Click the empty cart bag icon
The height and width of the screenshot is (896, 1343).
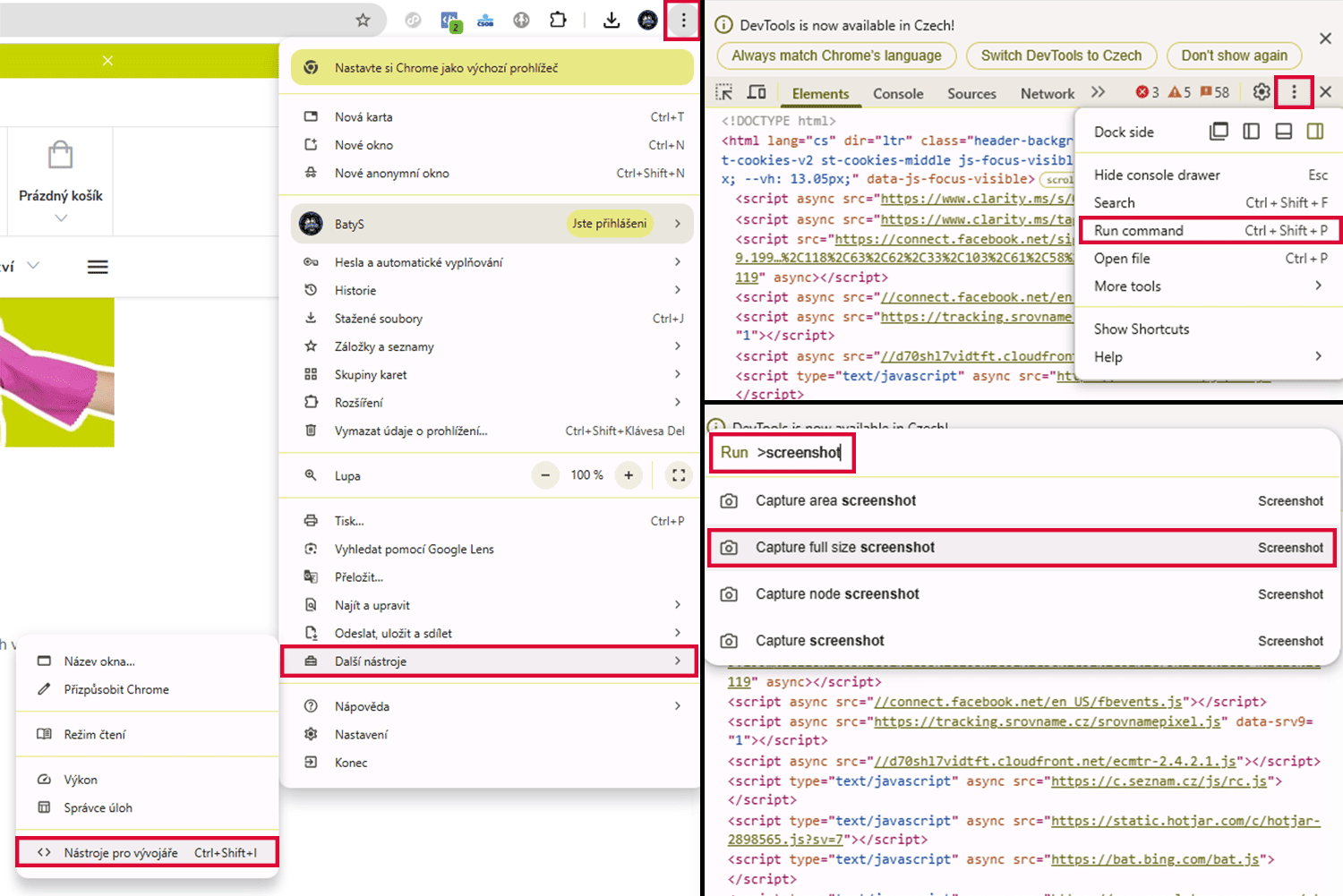pos(61,156)
